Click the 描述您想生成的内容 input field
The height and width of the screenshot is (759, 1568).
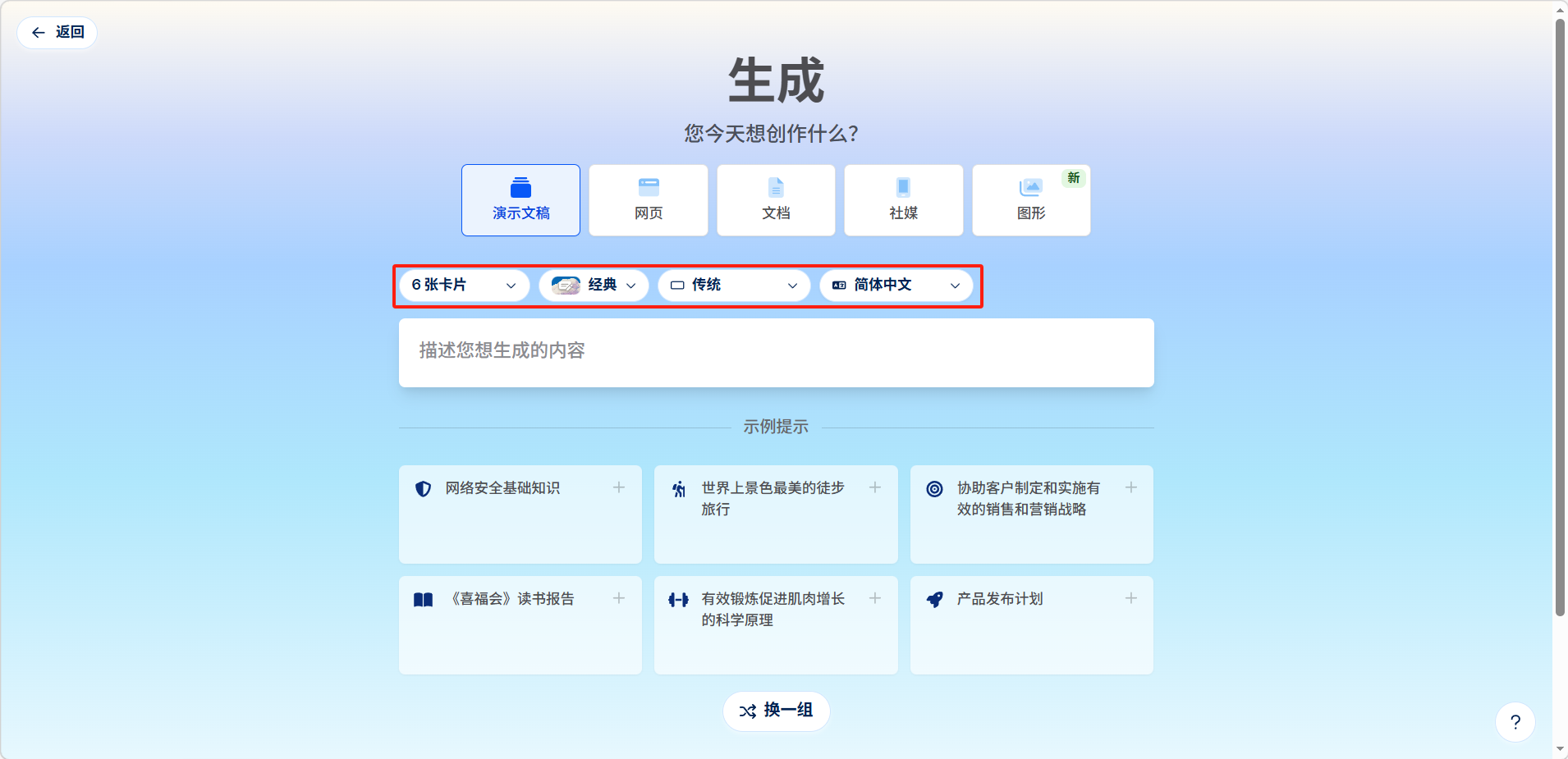tap(776, 352)
